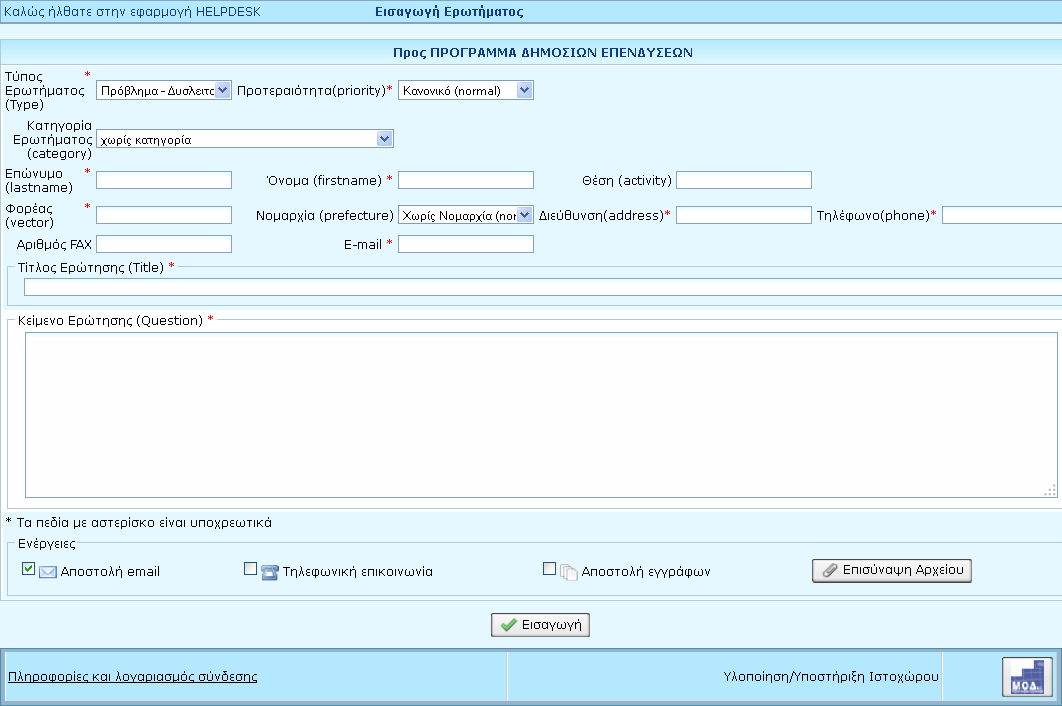Focus the Φορέας (vector) field
This screenshot has height=706, width=1062.
point(164,215)
